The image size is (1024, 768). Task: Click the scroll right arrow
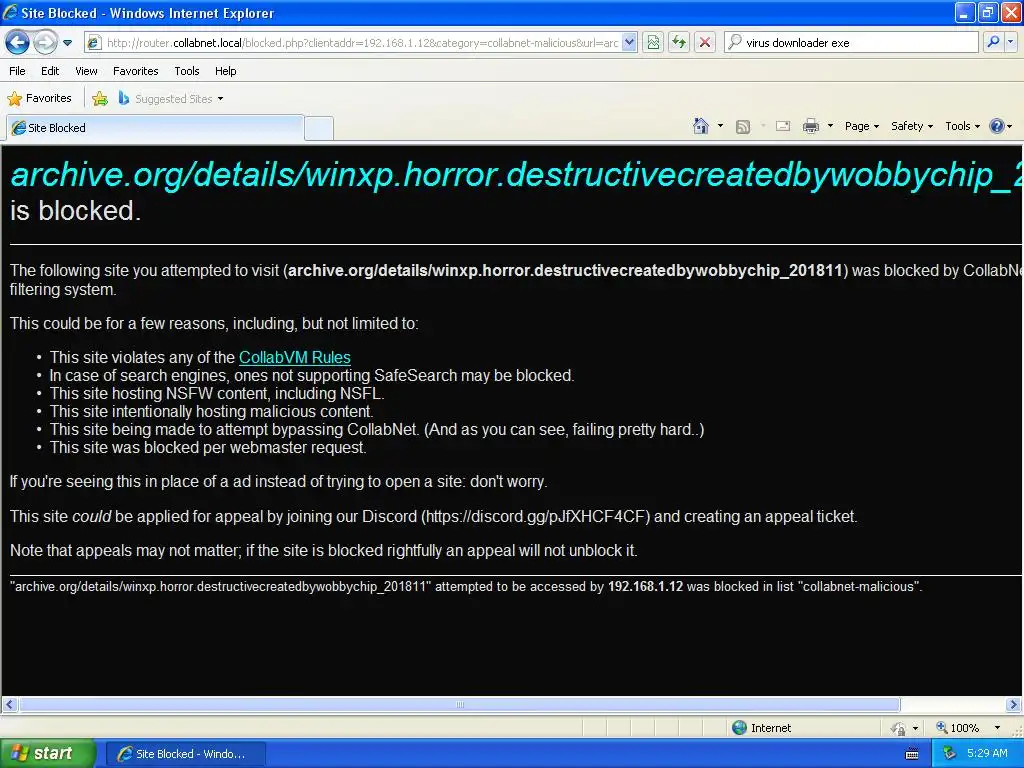click(1013, 705)
